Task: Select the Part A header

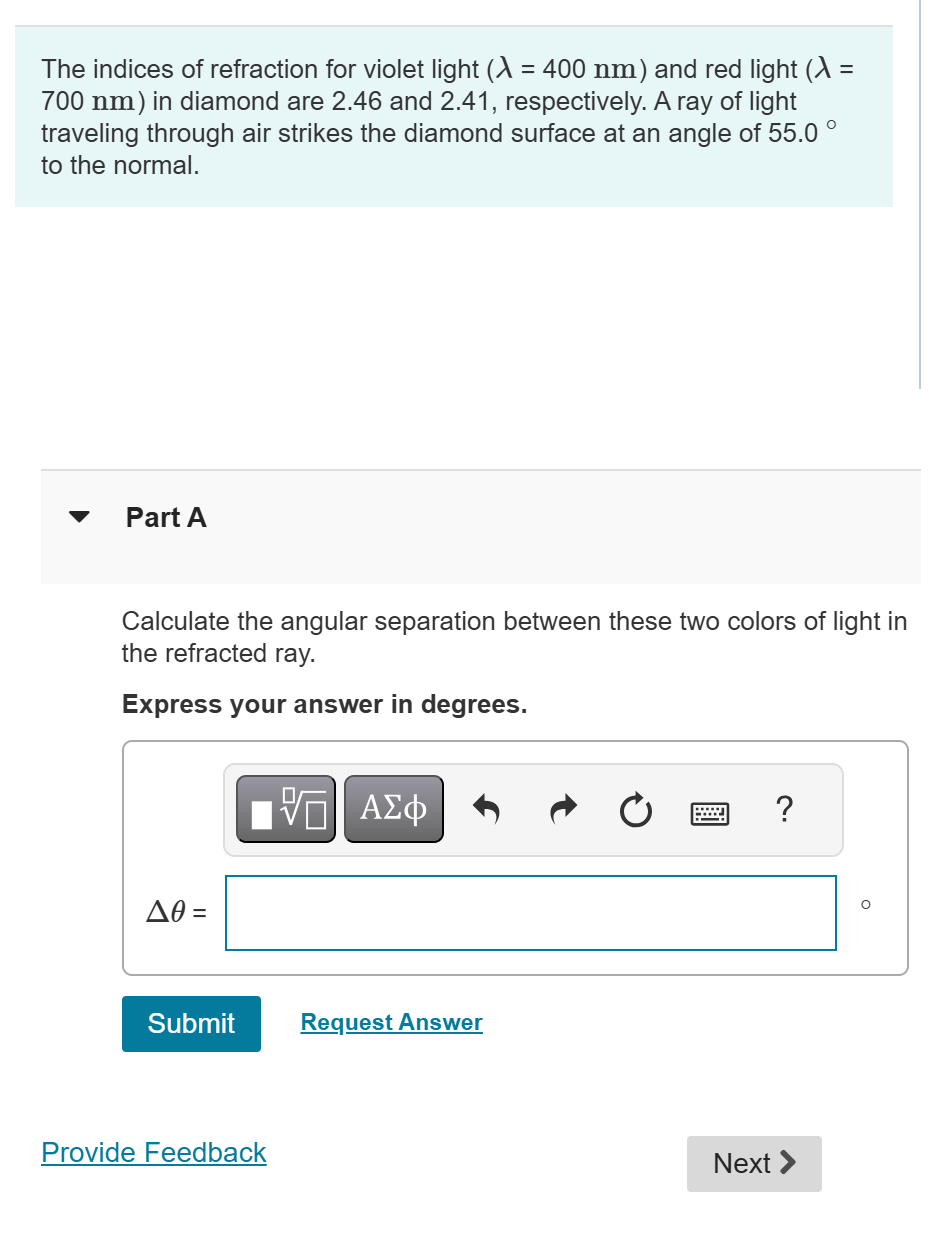Action: [165, 517]
